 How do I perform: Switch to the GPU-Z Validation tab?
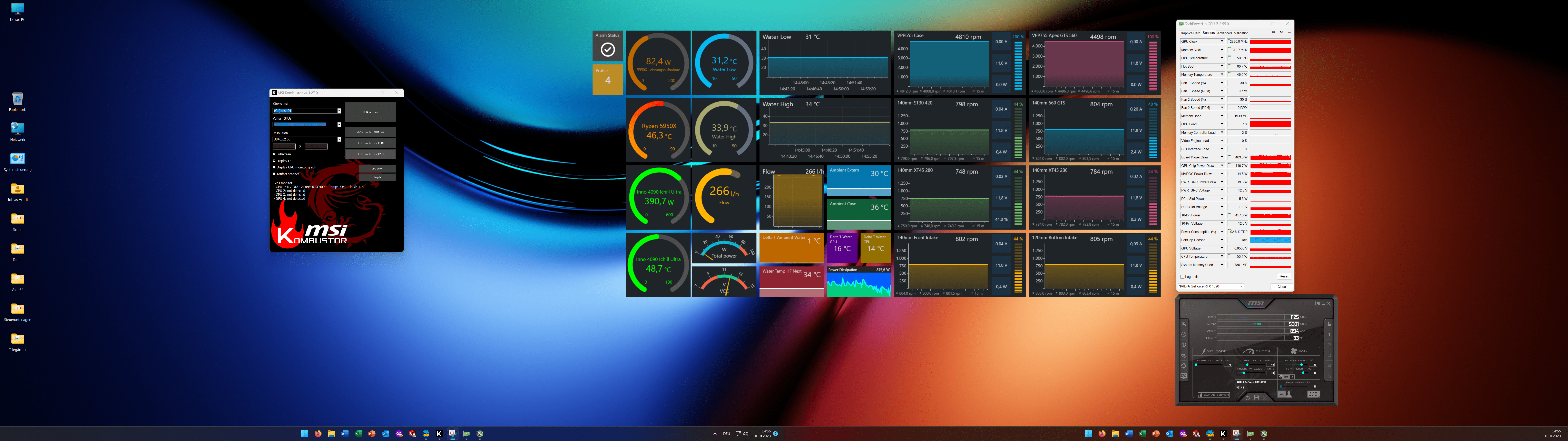(x=1241, y=33)
